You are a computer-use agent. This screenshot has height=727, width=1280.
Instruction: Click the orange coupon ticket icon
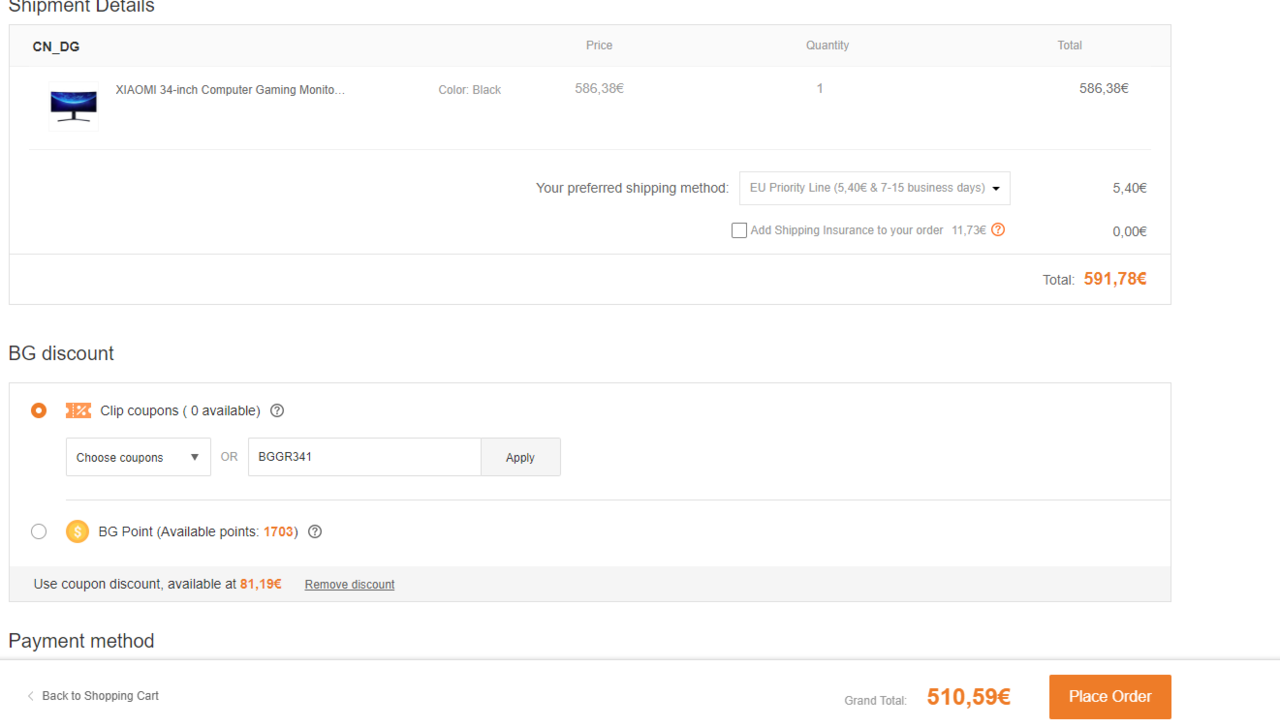(x=78, y=411)
